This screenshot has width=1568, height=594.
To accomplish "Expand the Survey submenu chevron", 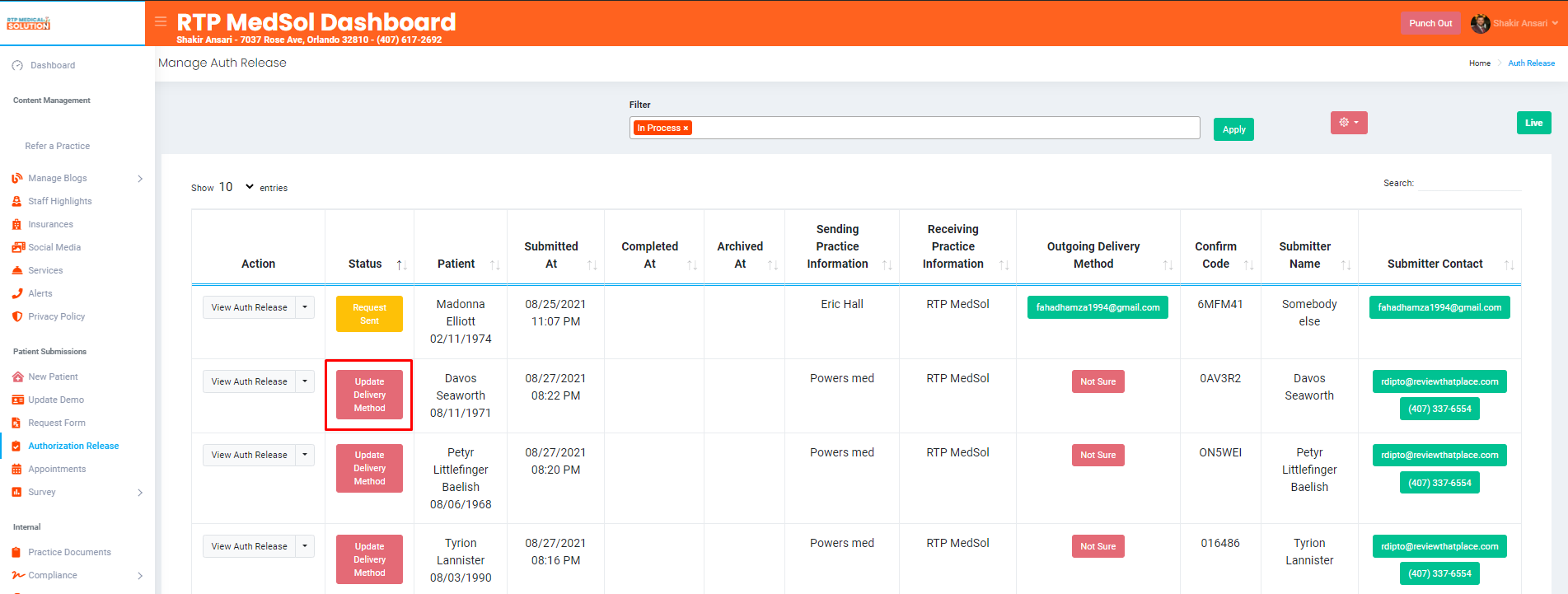I will [140, 493].
